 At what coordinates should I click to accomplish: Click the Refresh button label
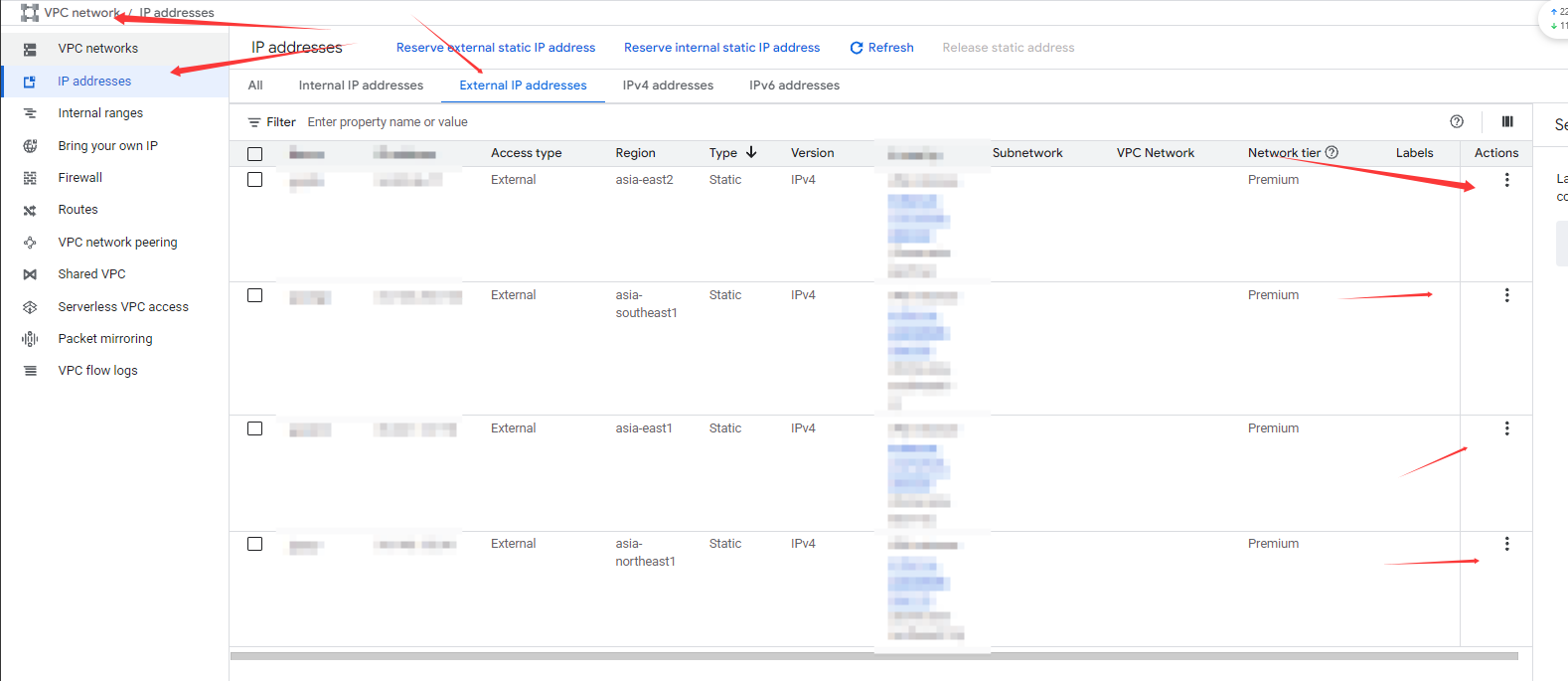tap(891, 48)
